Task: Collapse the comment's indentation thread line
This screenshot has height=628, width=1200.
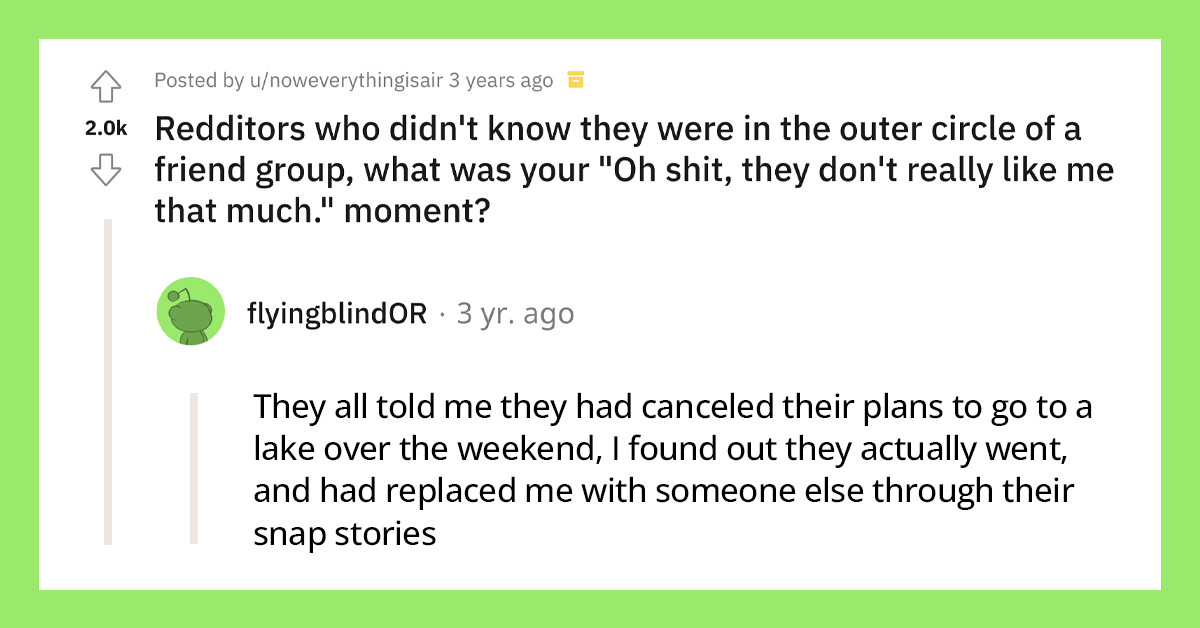Action: [x=193, y=470]
